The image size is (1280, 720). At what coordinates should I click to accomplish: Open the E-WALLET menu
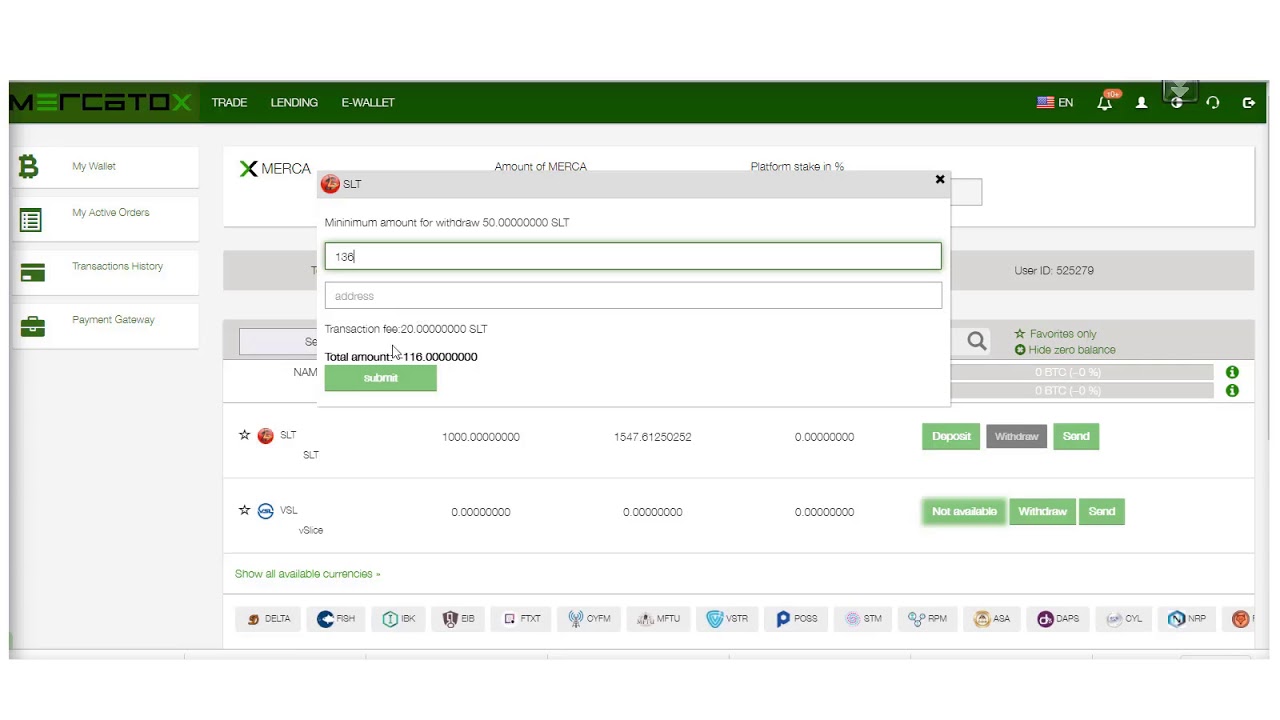(368, 102)
